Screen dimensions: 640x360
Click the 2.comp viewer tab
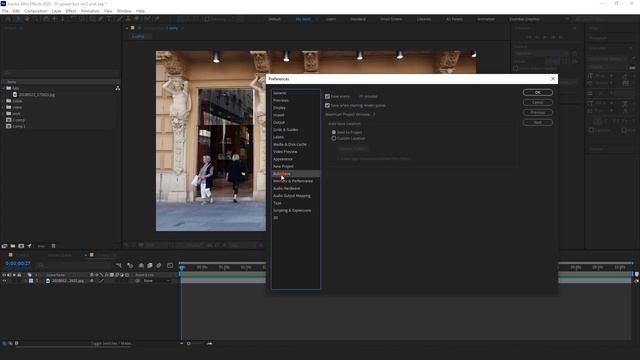(x=138, y=37)
